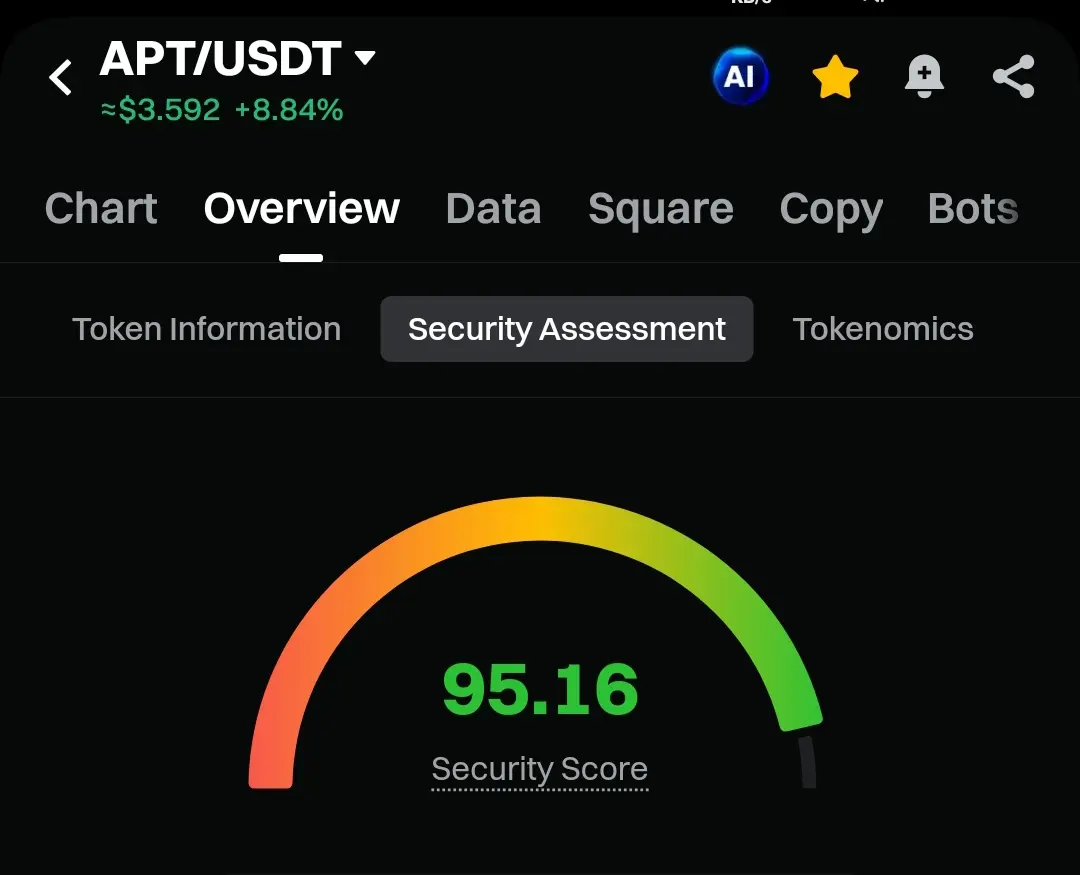Show the Token Information section
This screenshot has height=875, width=1080.
[207, 329]
